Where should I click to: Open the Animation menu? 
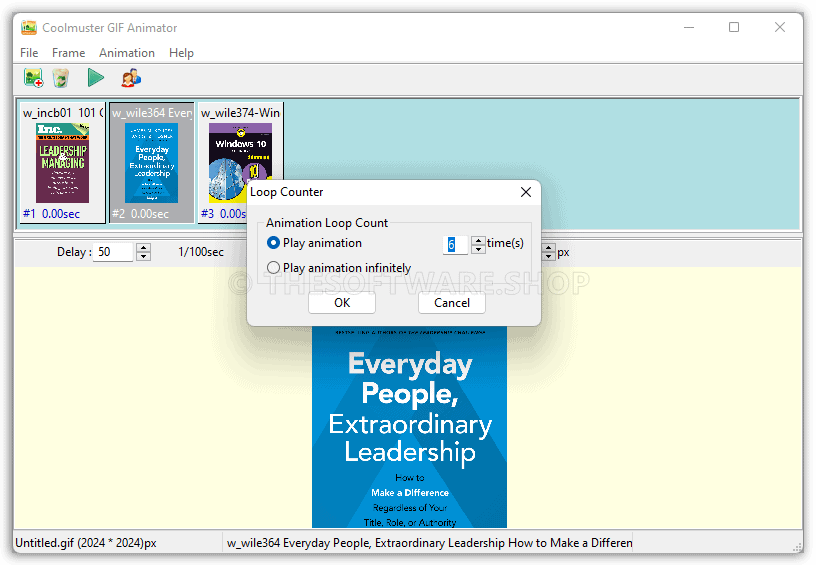pos(127,53)
